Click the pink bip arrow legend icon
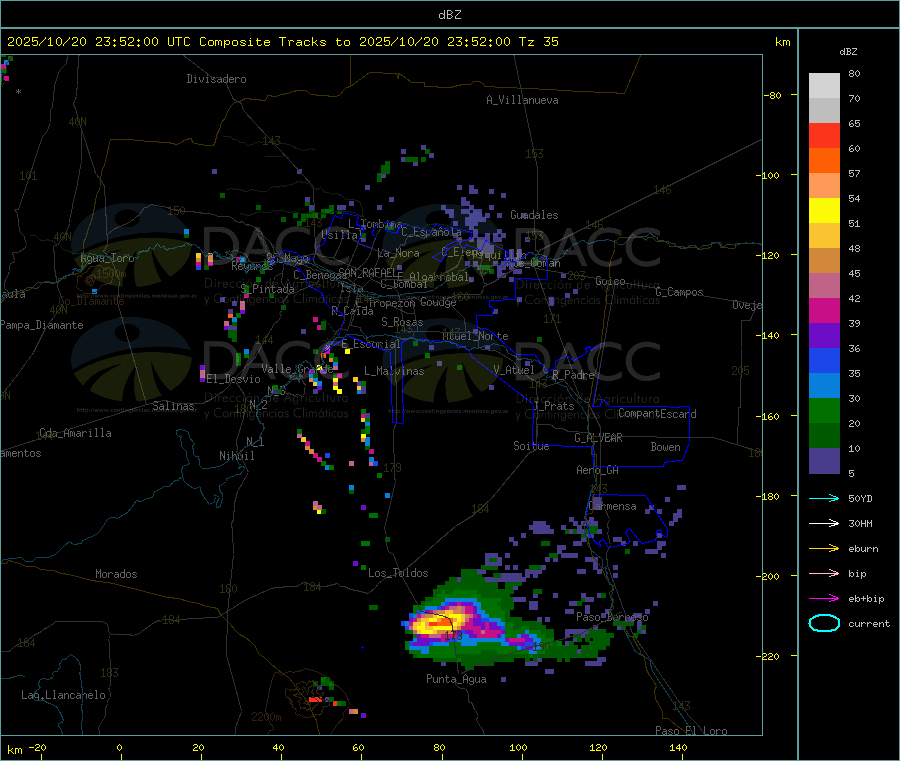Viewport: 900px width, 761px height. [824, 573]
